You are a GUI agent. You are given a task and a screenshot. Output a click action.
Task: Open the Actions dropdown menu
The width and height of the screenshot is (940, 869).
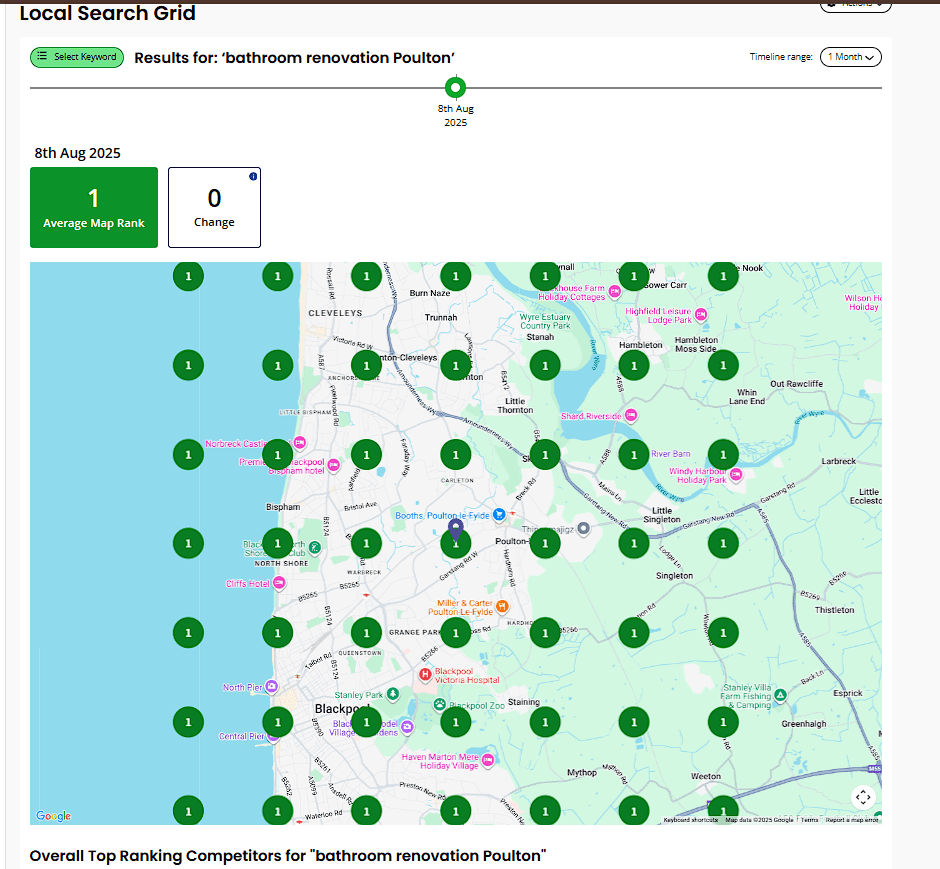coord(855,5)
